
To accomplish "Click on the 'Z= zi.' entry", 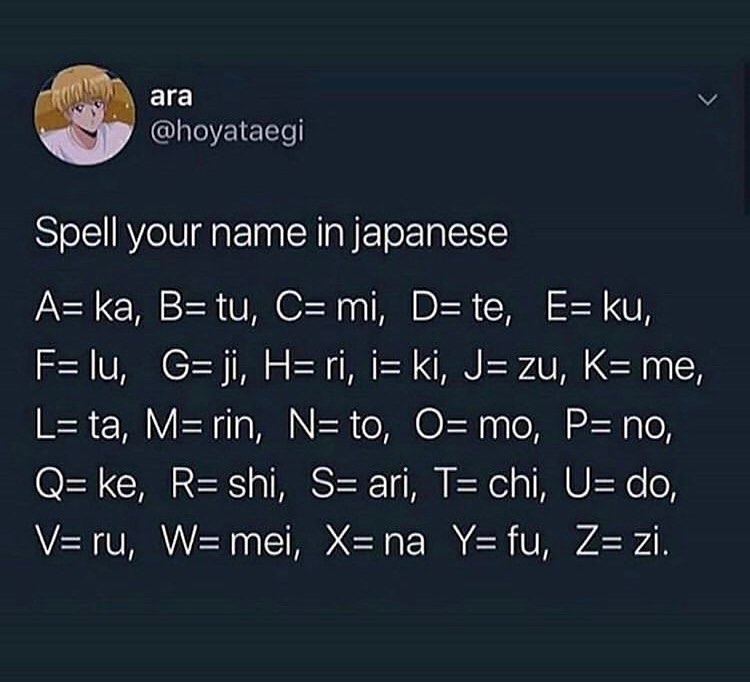I will click(x=620, y=542).
